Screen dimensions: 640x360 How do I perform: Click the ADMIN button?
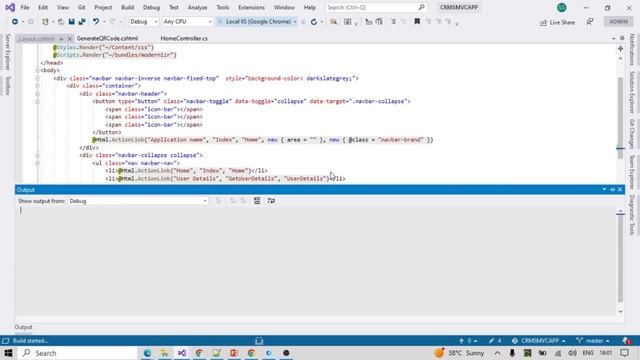(x=618, y=22)
